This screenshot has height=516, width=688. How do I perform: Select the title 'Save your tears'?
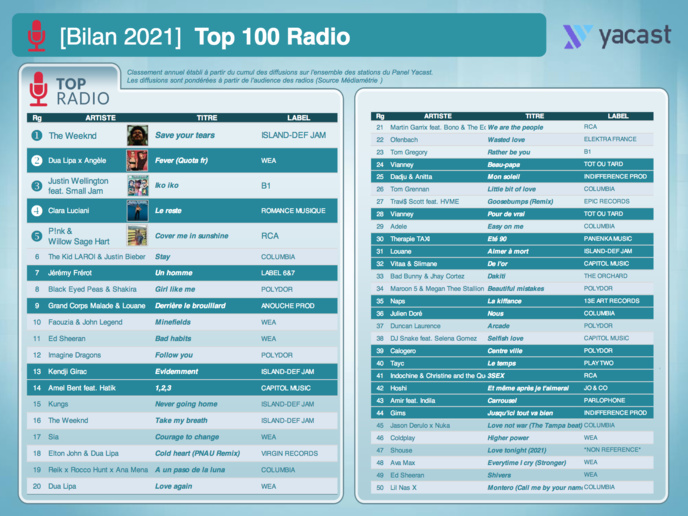(185, 135)
